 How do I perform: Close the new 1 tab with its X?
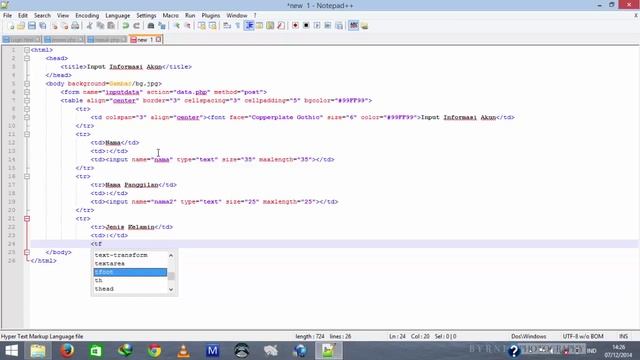point(158,40)
